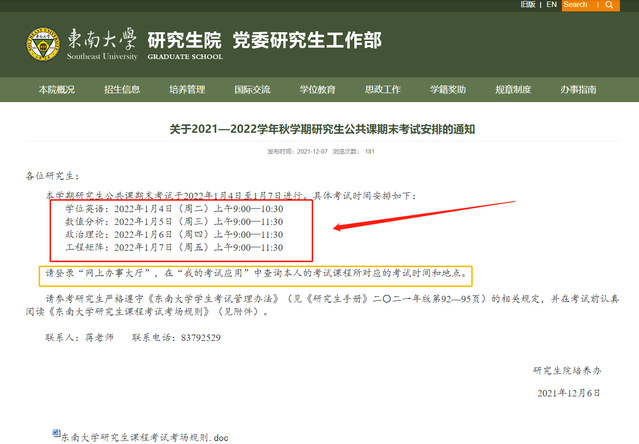Click the article title about 期末考试安排
Screen dimensions: 639x444
320,129
